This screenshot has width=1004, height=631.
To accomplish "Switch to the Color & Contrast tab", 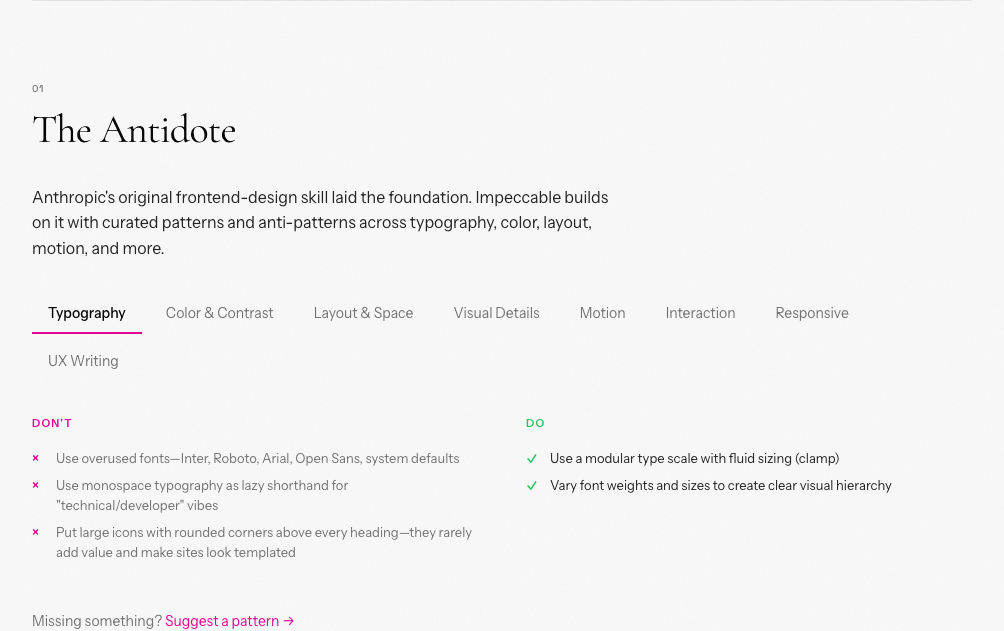I will click(219, 313).
